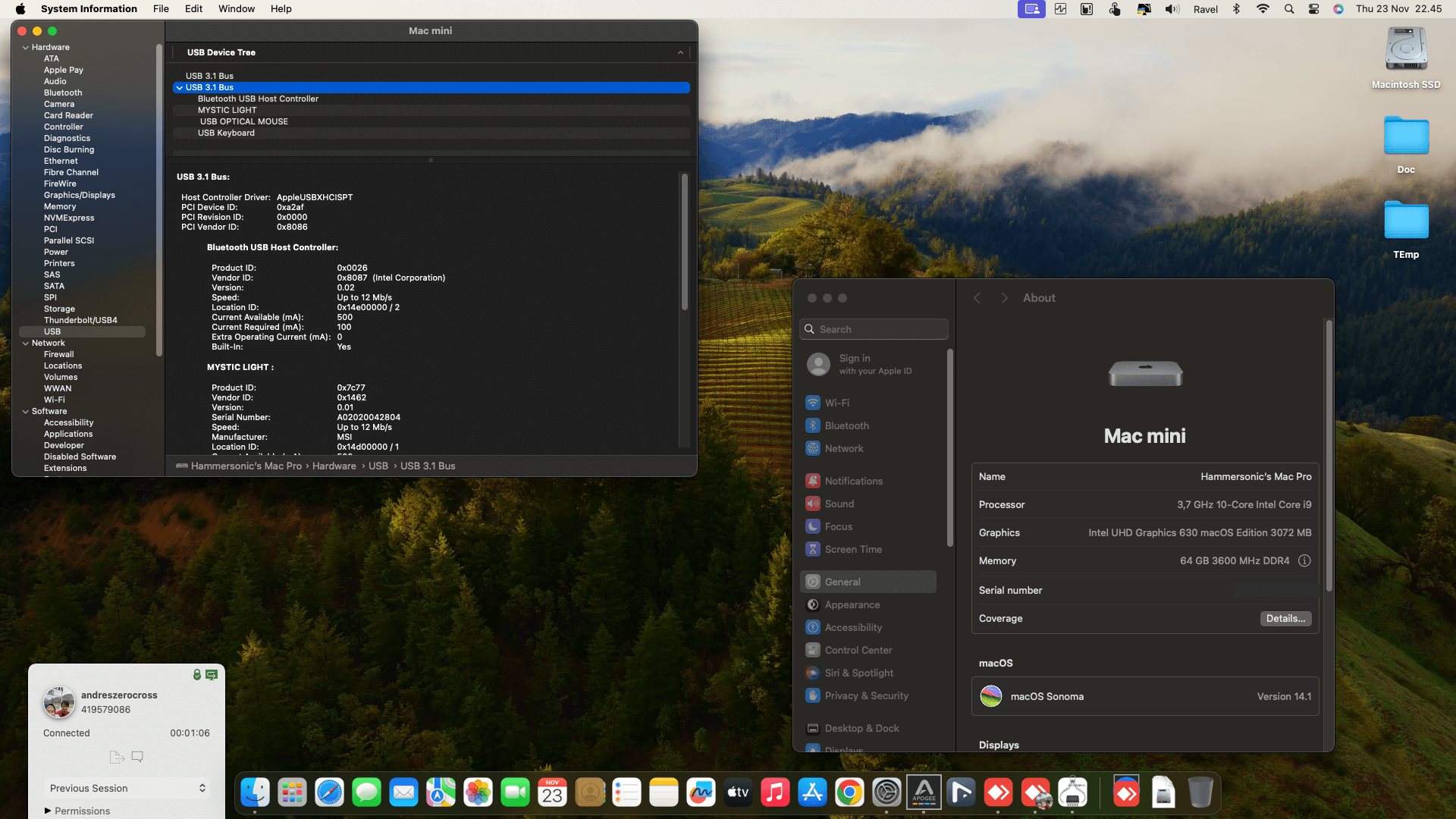Collapse the selected USB 3.1 Bus row
Viewport: 1456px width, 819px height.
pyautogui.click(x=180, y=87)
